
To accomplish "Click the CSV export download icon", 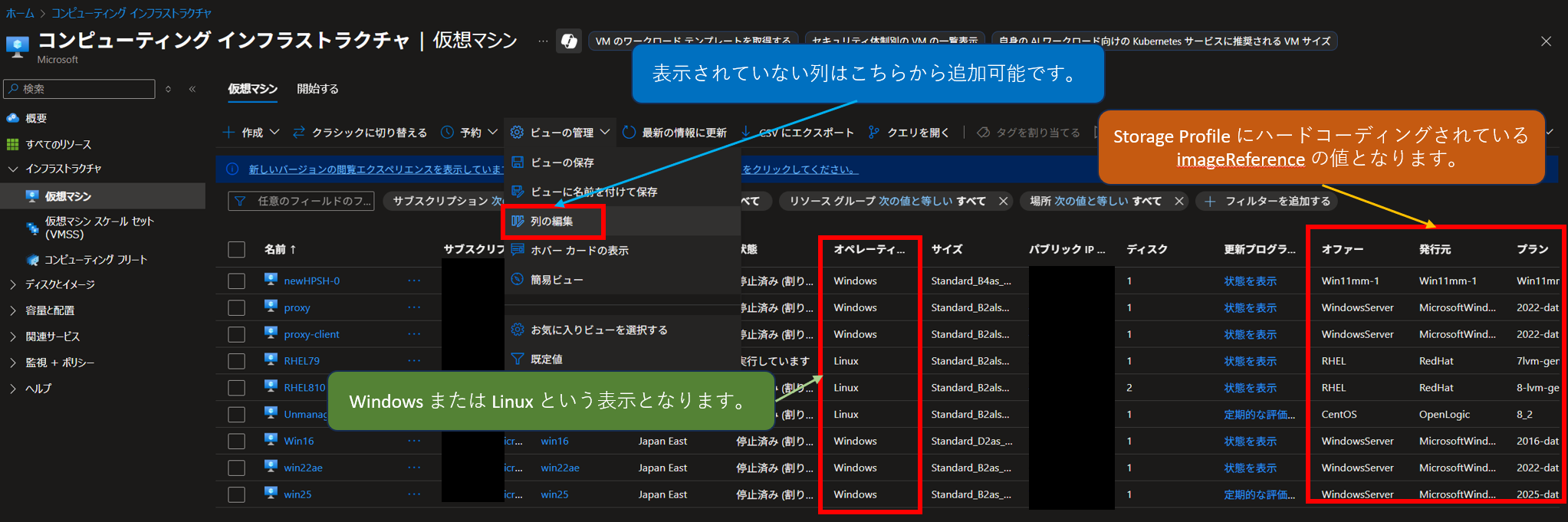I will 746,132.
